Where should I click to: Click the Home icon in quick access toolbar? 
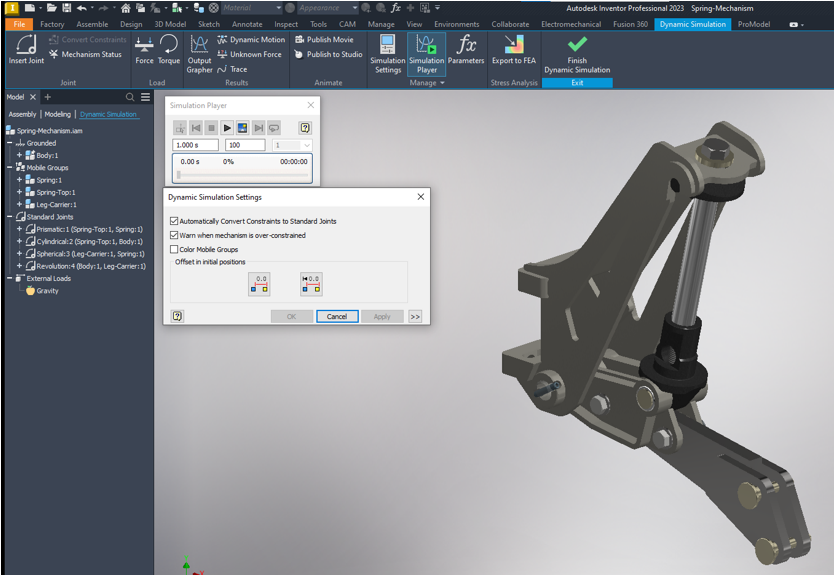[126, 8]
